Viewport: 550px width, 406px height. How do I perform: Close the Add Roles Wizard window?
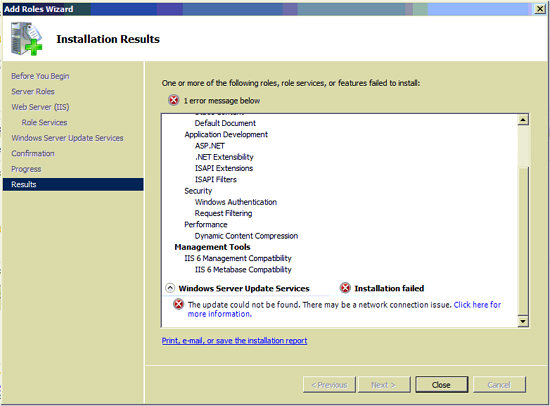coord(540,9)
